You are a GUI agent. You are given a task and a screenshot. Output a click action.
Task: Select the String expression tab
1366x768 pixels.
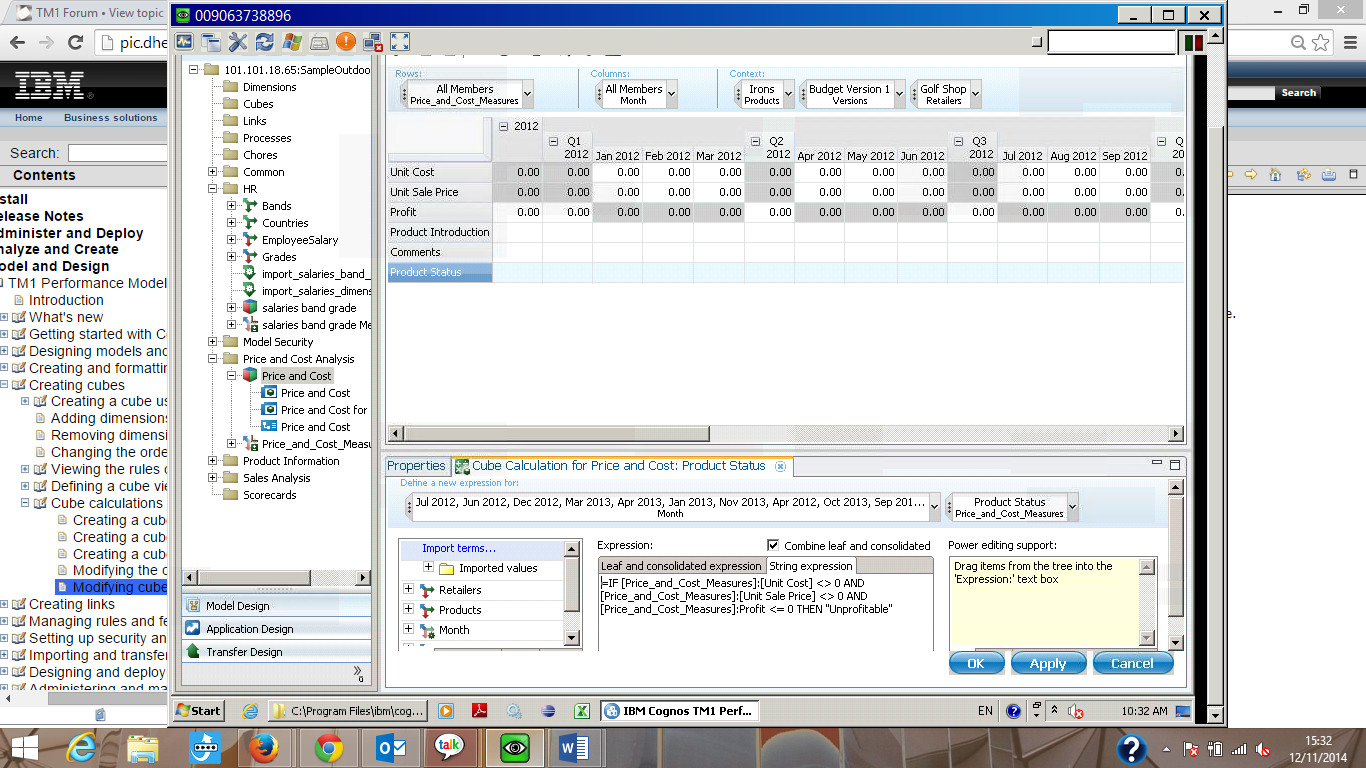tap(811, 566)
